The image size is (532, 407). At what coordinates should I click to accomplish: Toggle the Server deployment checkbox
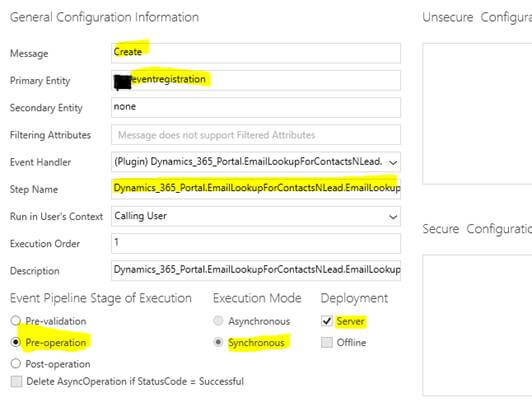click(326, 321)
